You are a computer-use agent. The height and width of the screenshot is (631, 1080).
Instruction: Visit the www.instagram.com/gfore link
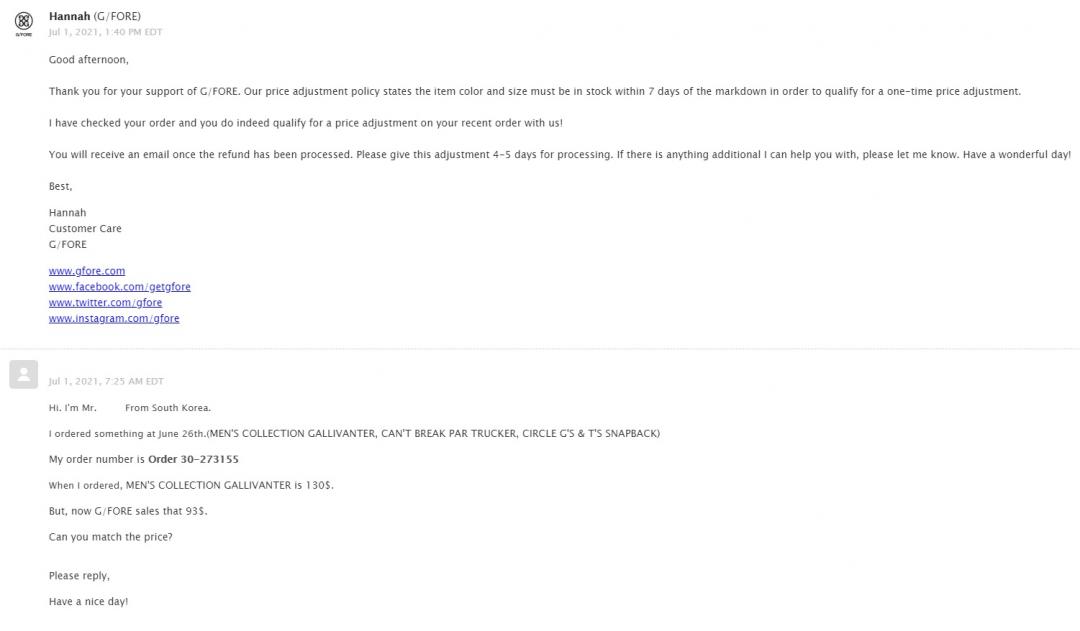pos(114,318)
